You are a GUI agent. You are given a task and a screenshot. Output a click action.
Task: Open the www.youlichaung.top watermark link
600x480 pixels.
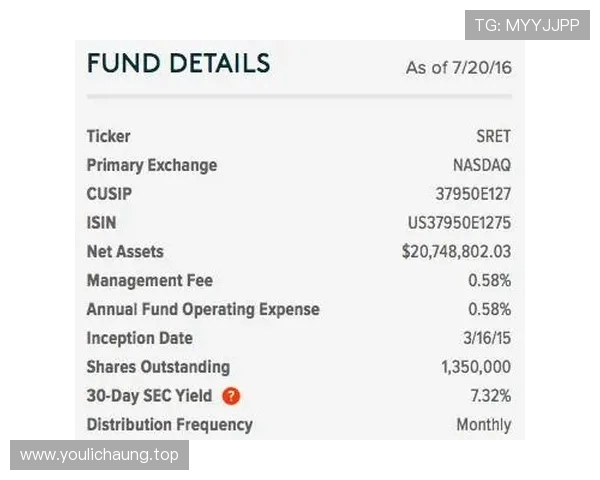pos(99,455)
